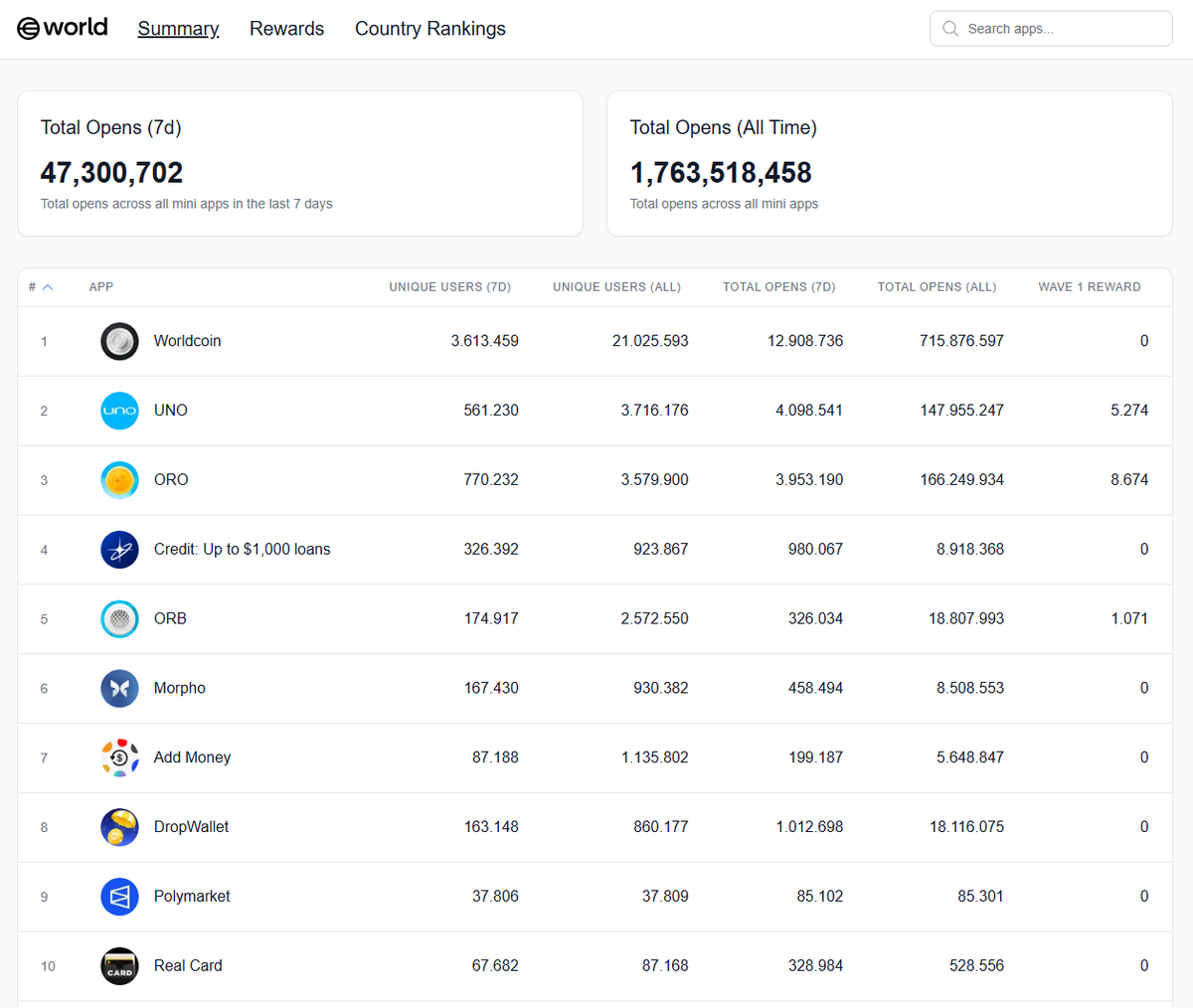The height and width of the screenshot is (1008, 1193).
Task: Click the Morpho butterfly icon
Action: [x=119, y=688]
